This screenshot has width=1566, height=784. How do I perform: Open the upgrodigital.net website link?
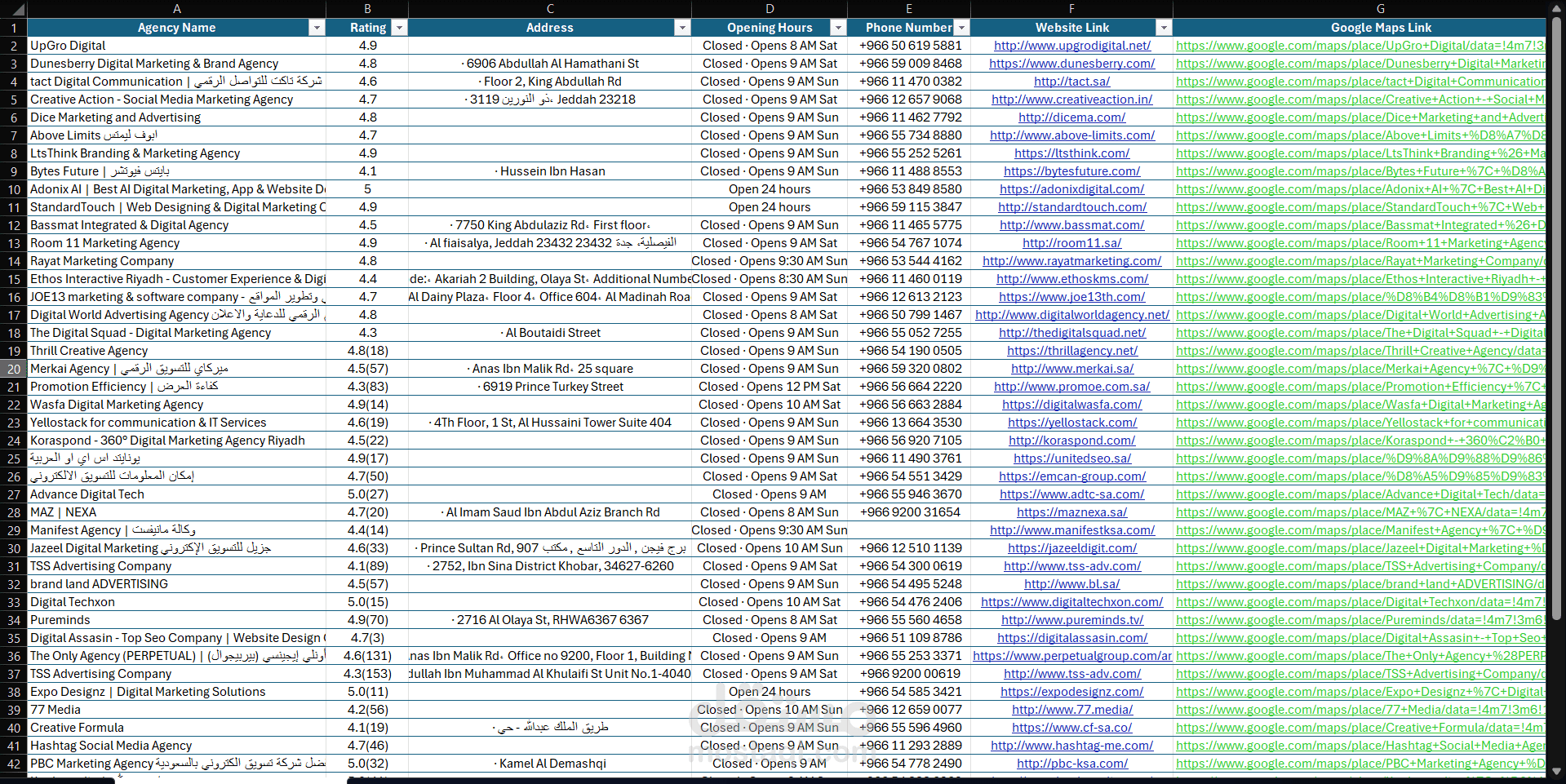click(x=1072, y=46)
